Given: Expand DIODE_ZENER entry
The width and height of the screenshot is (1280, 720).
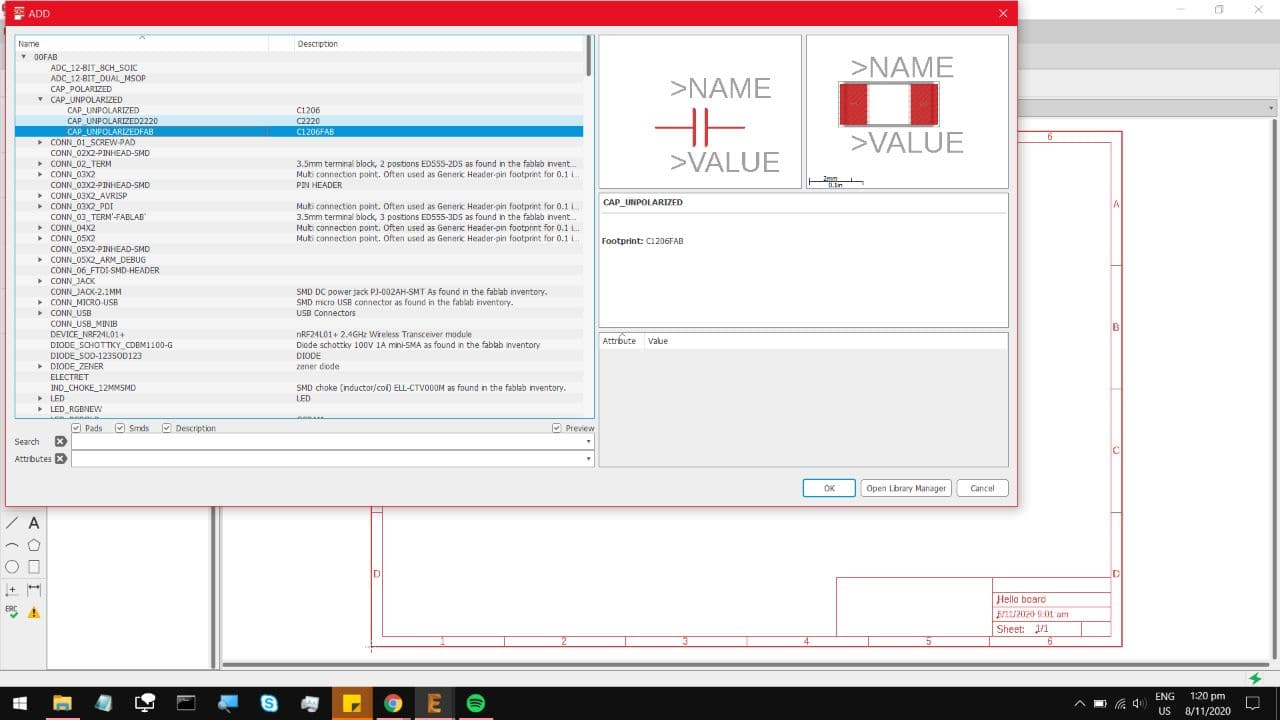Looking at the screenshot, I should click(40, 366).
